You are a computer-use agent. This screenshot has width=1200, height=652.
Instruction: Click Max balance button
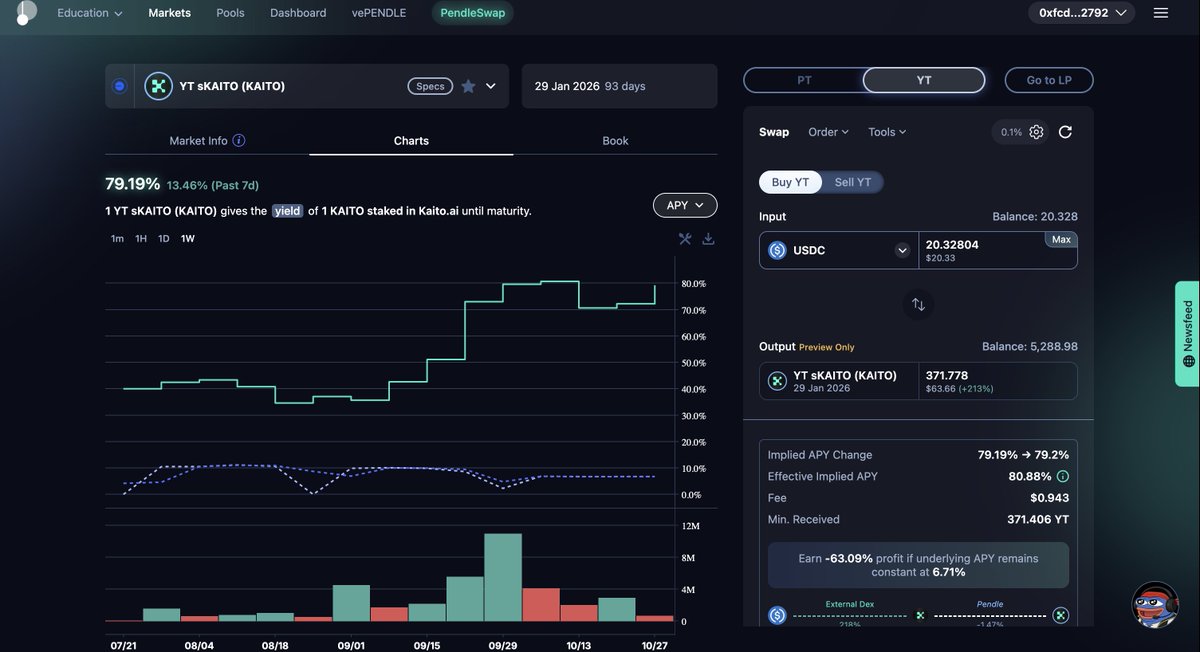pyautogui.click(x=1061, y=239)
